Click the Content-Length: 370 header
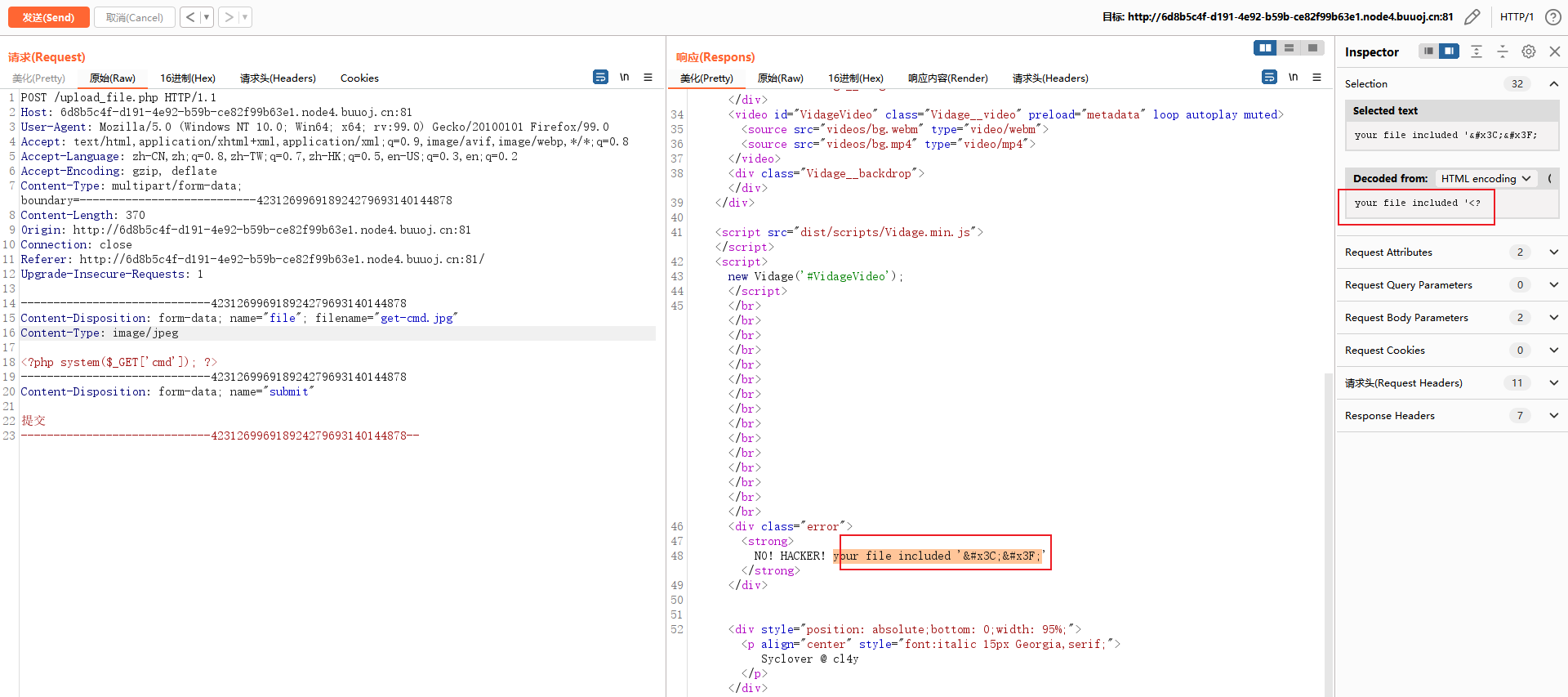Screen dimensions: 1568x697 [82, 215]
